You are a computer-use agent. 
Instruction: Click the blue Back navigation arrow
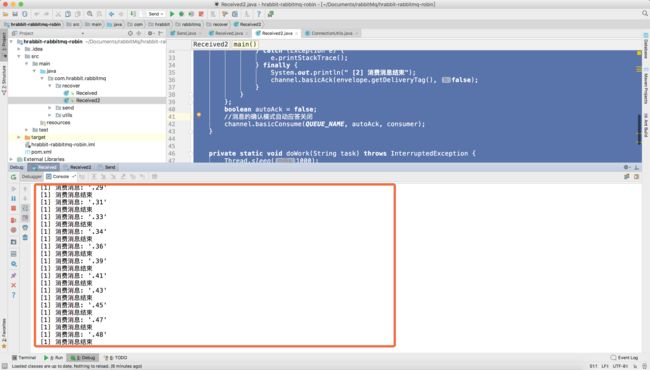coord(111,14)
